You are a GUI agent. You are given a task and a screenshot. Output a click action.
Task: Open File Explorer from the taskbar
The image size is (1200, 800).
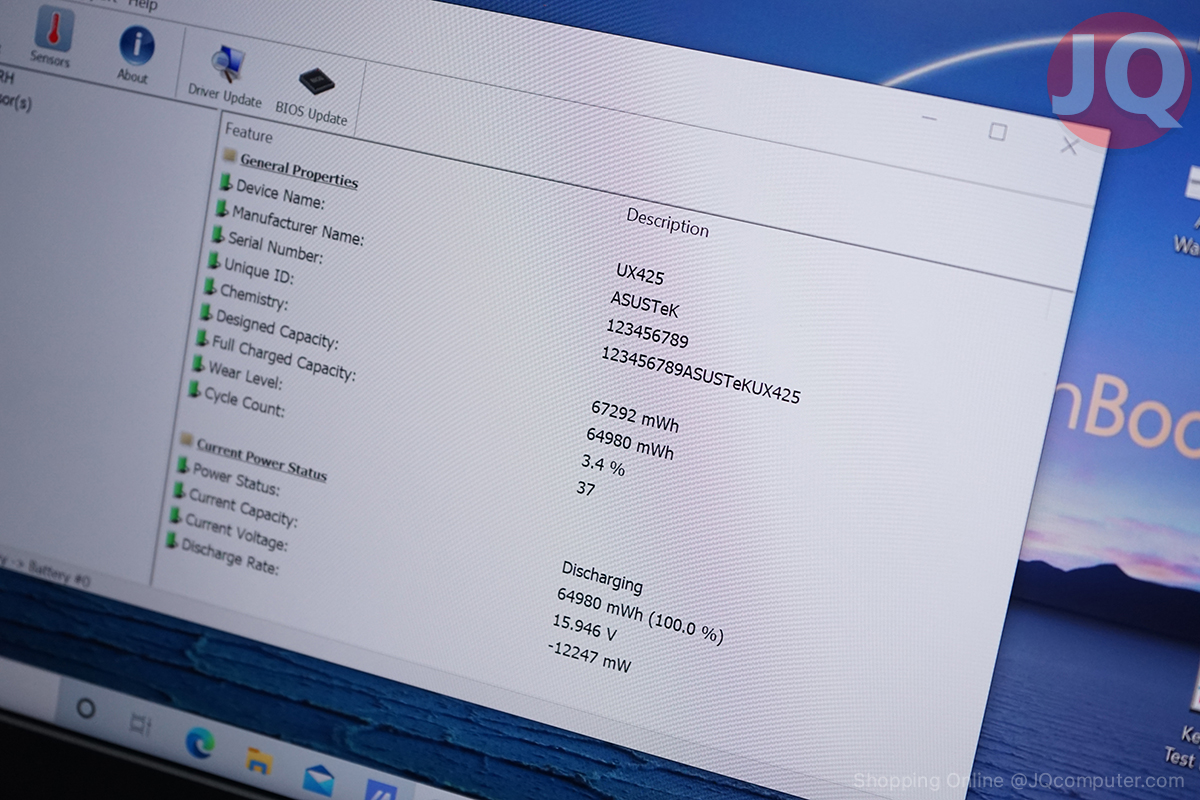pyautogui.click(x=259, y=760)
